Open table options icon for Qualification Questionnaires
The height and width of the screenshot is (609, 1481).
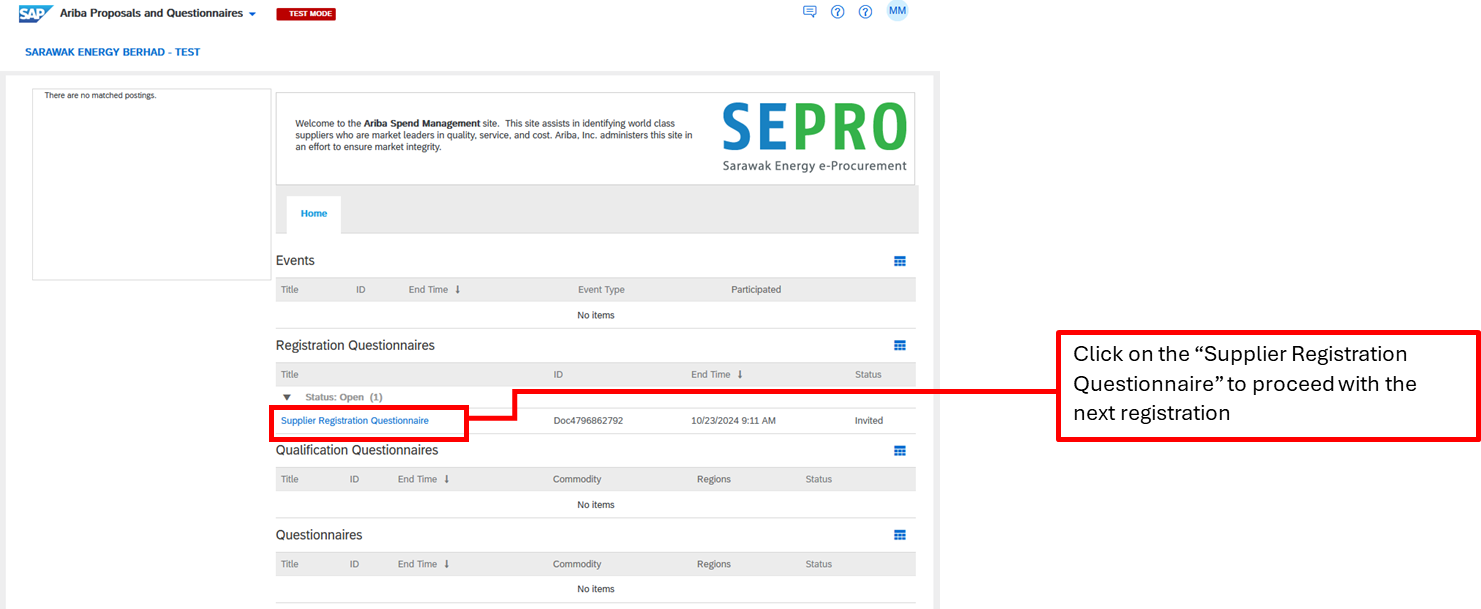tap(900, 451)
